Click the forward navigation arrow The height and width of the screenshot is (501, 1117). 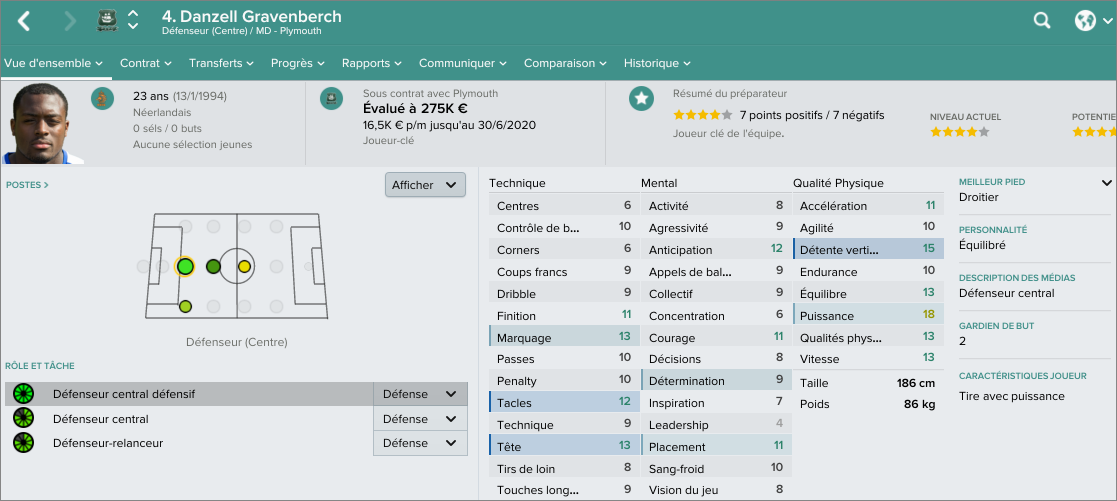(x=69, y=21)
